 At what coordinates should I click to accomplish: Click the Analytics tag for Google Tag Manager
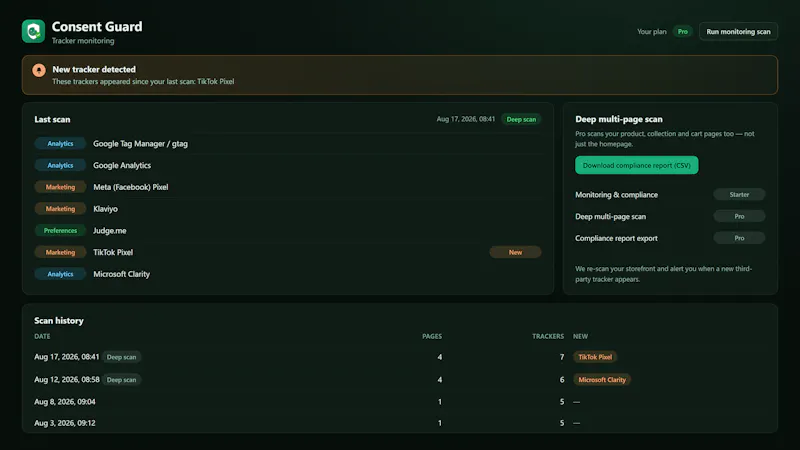pos(60,144)
